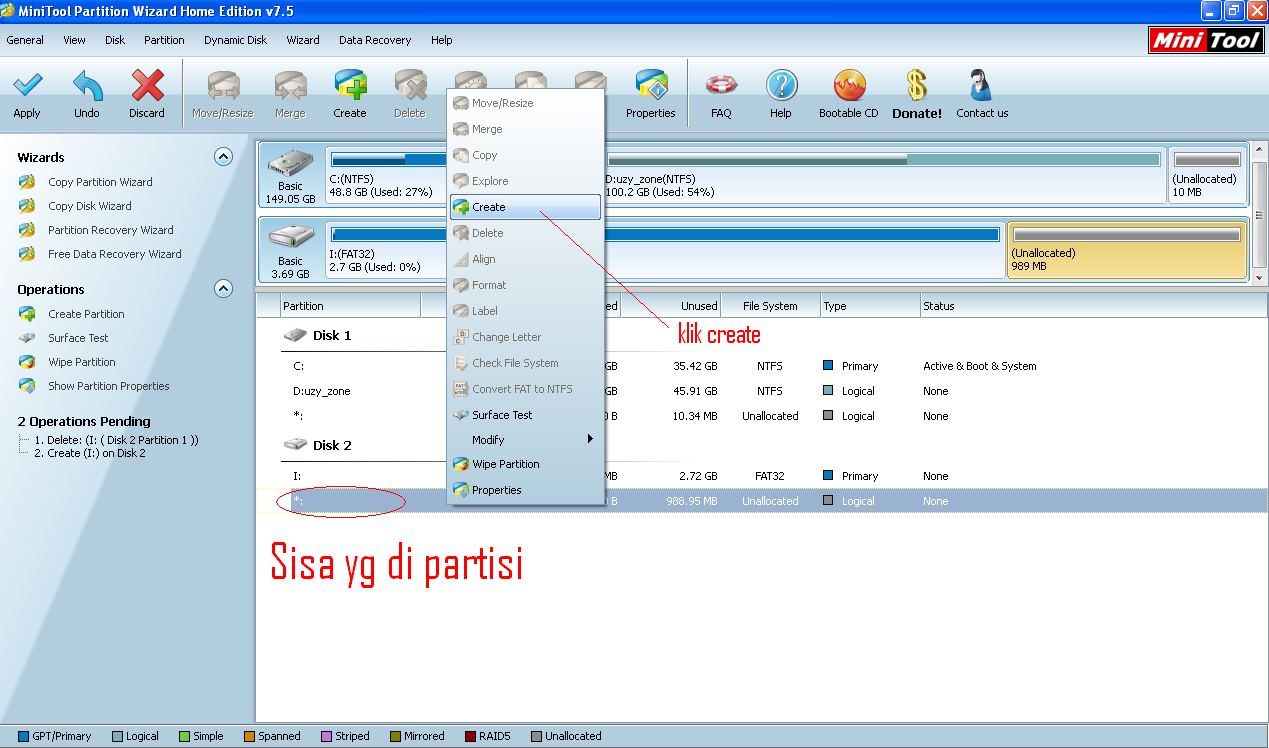This screenshot has width=1269, height=748.
Task: Select 10 MB Unallocated block in disk map
Action: pos(1208,175)
